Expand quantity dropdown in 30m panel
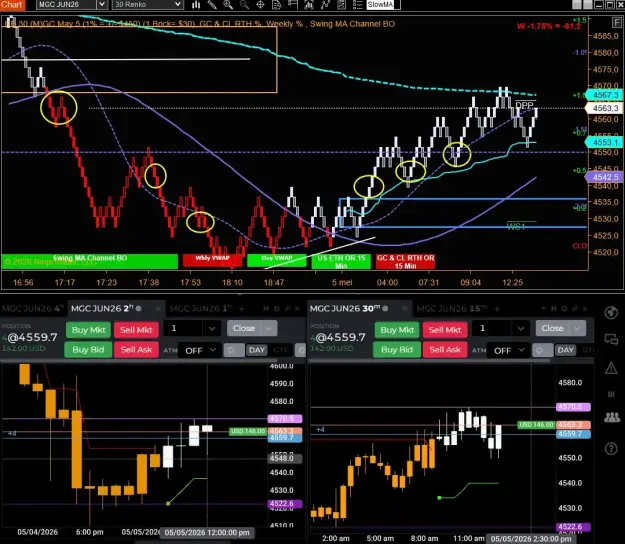This screenshot has width=625, height=544. [521, 329]
